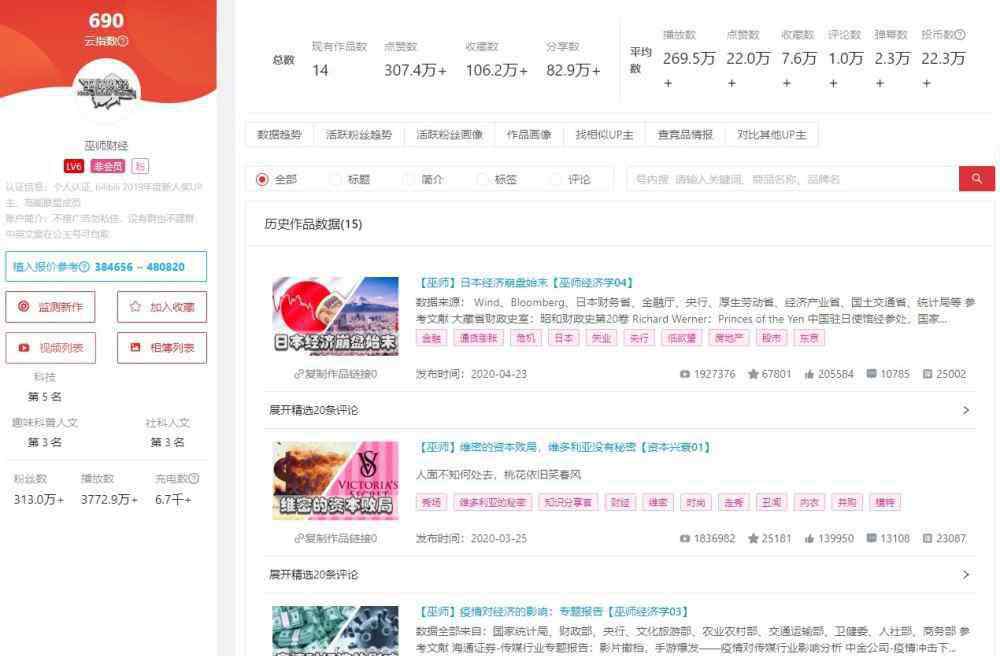Image resolution: width=1000 pixels, height=656 pixels.
Task: Click the red search magnifier button
Action: 976,179
